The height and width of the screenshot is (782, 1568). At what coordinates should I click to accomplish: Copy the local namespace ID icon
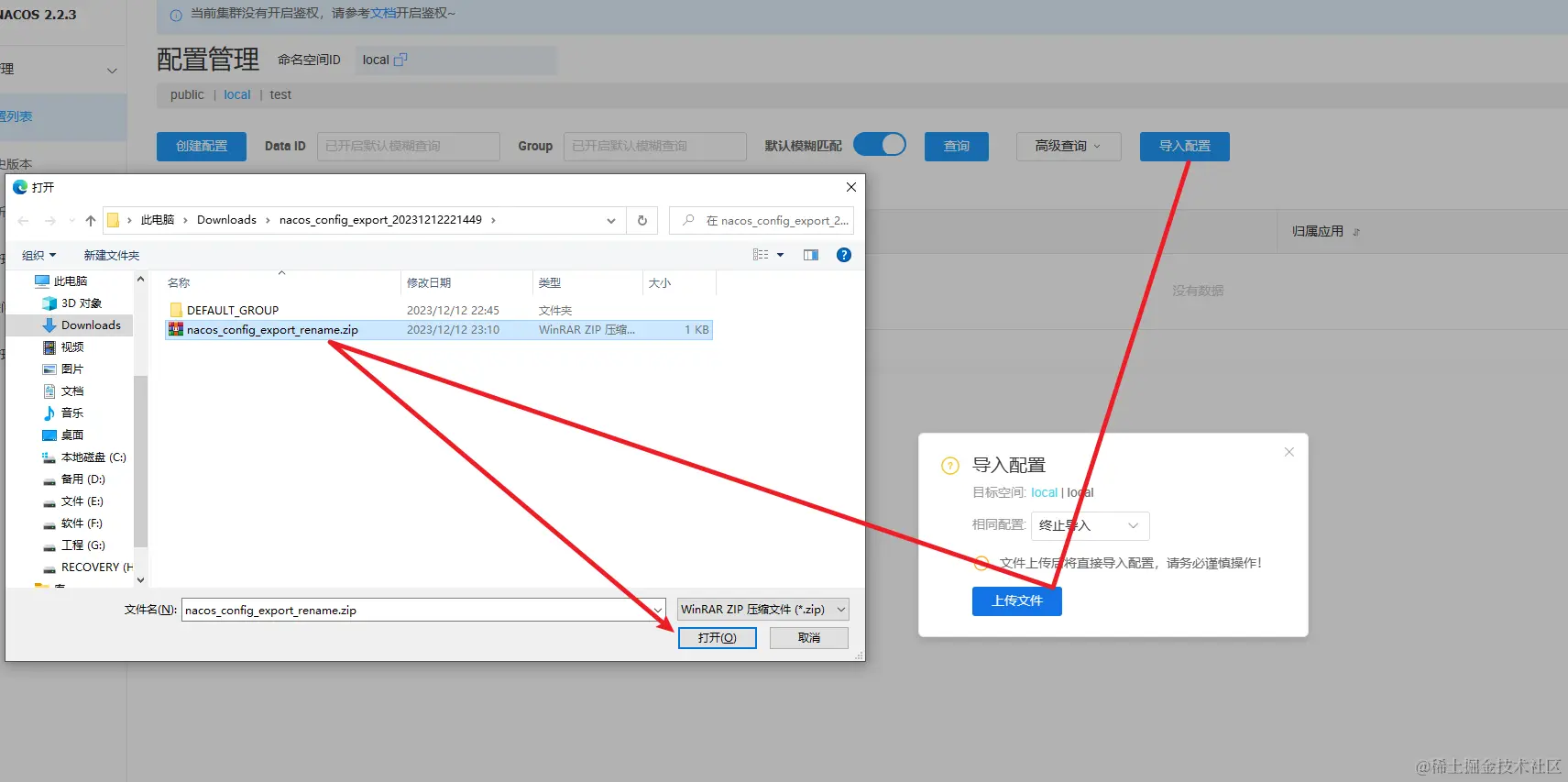pyautogui.click(x=400, y=60)
